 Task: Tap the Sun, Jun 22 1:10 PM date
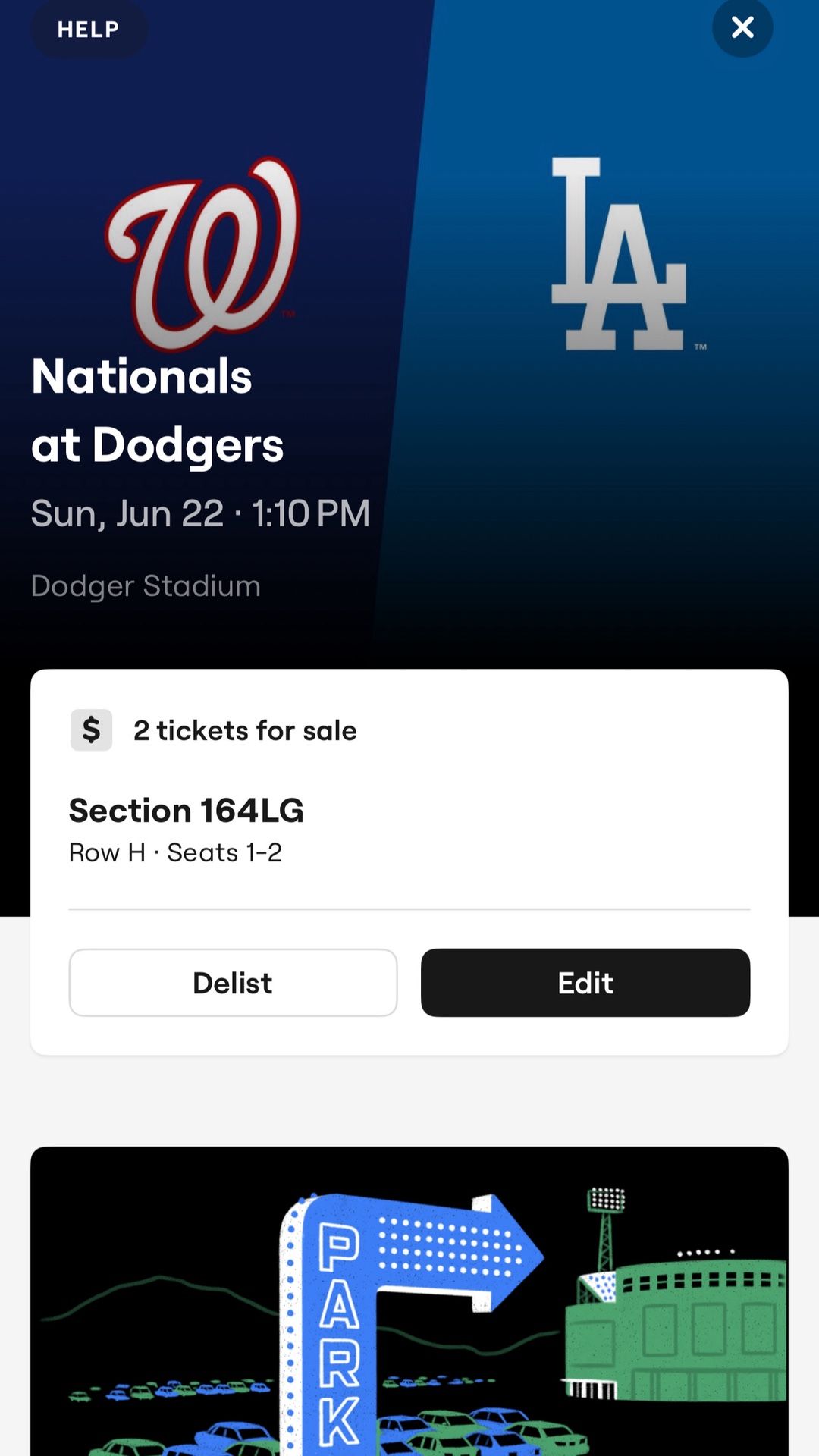(x=200, y=513)
